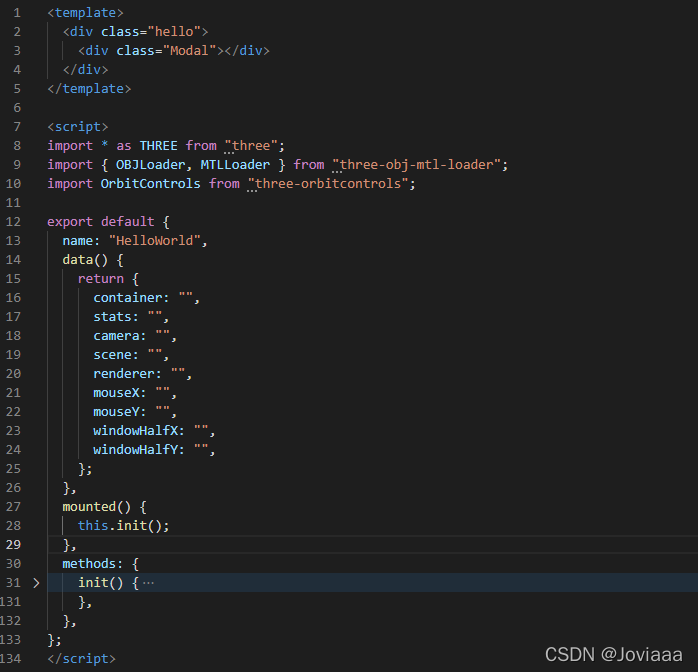The width and height of the screenshot is (698, 672).
Task: Click the OrbitControls identifier
Action: [150, 184]
